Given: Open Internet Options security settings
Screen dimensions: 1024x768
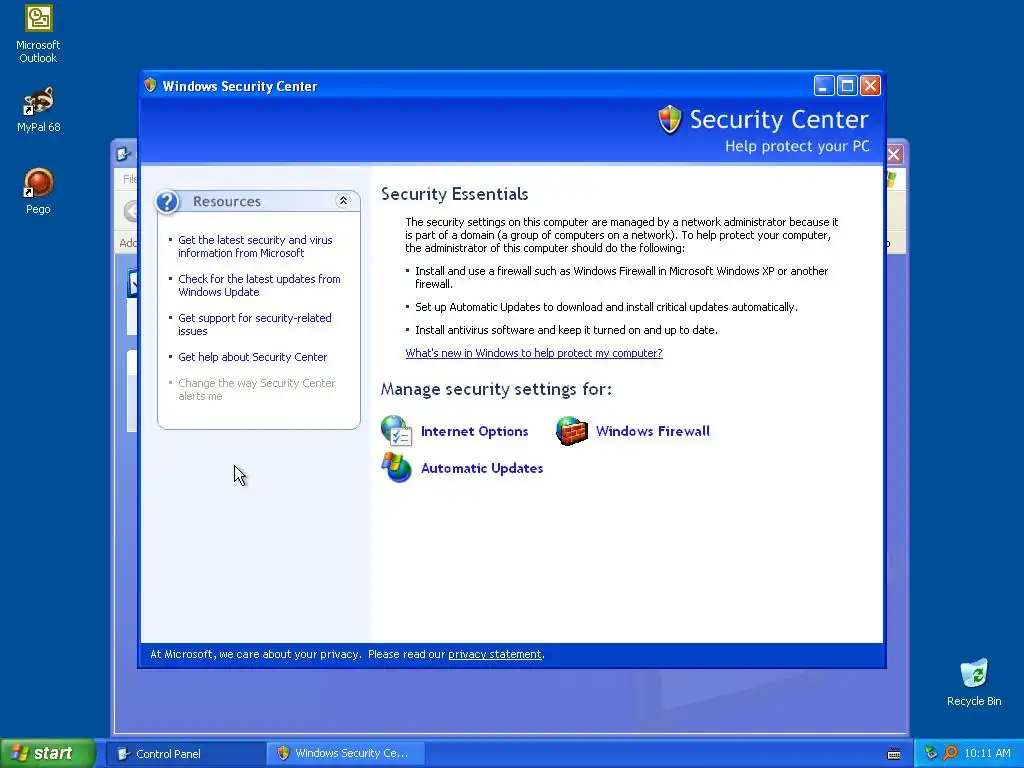Looking at the screenshot, I should click(x=474, y=431).
